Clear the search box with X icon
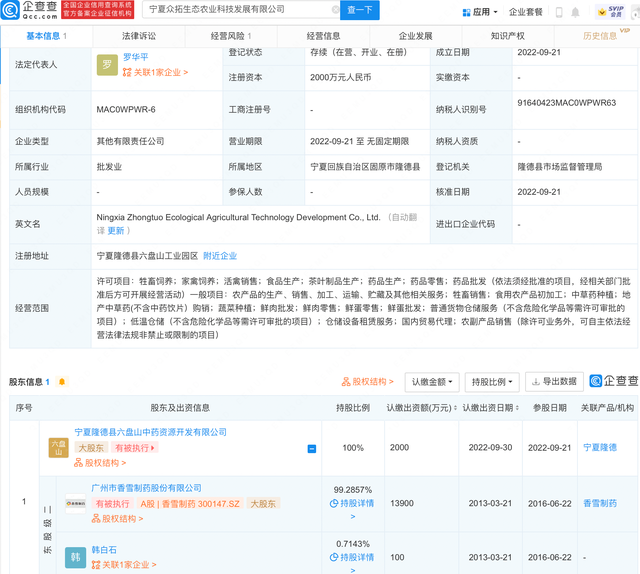This screenshot has height=574, width=640. pyautogui.click(x=335, y=10)
